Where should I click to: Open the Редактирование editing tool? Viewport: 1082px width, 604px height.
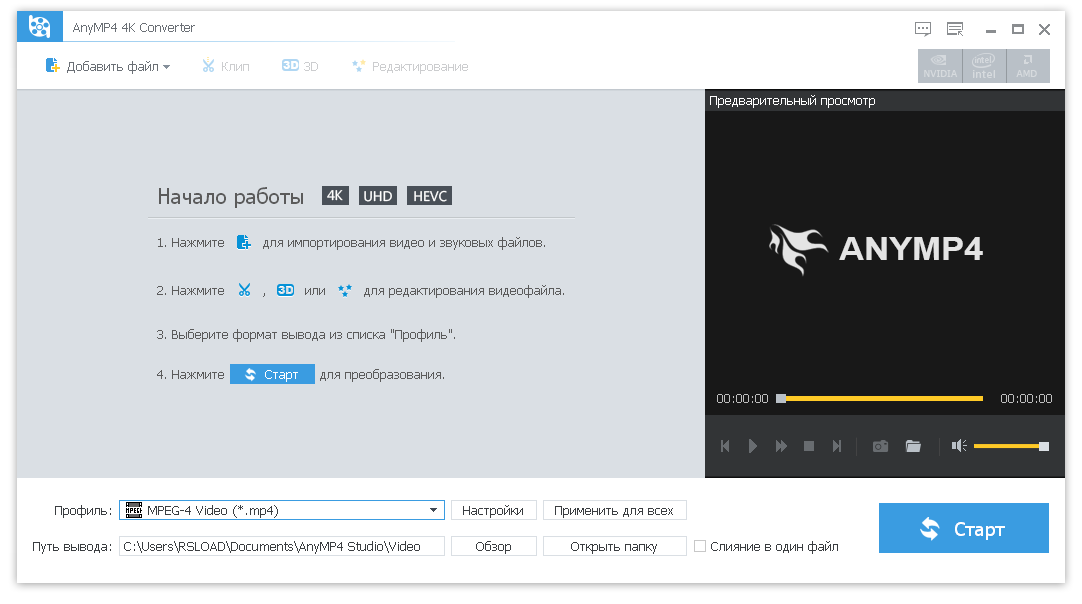coord(409,65)
